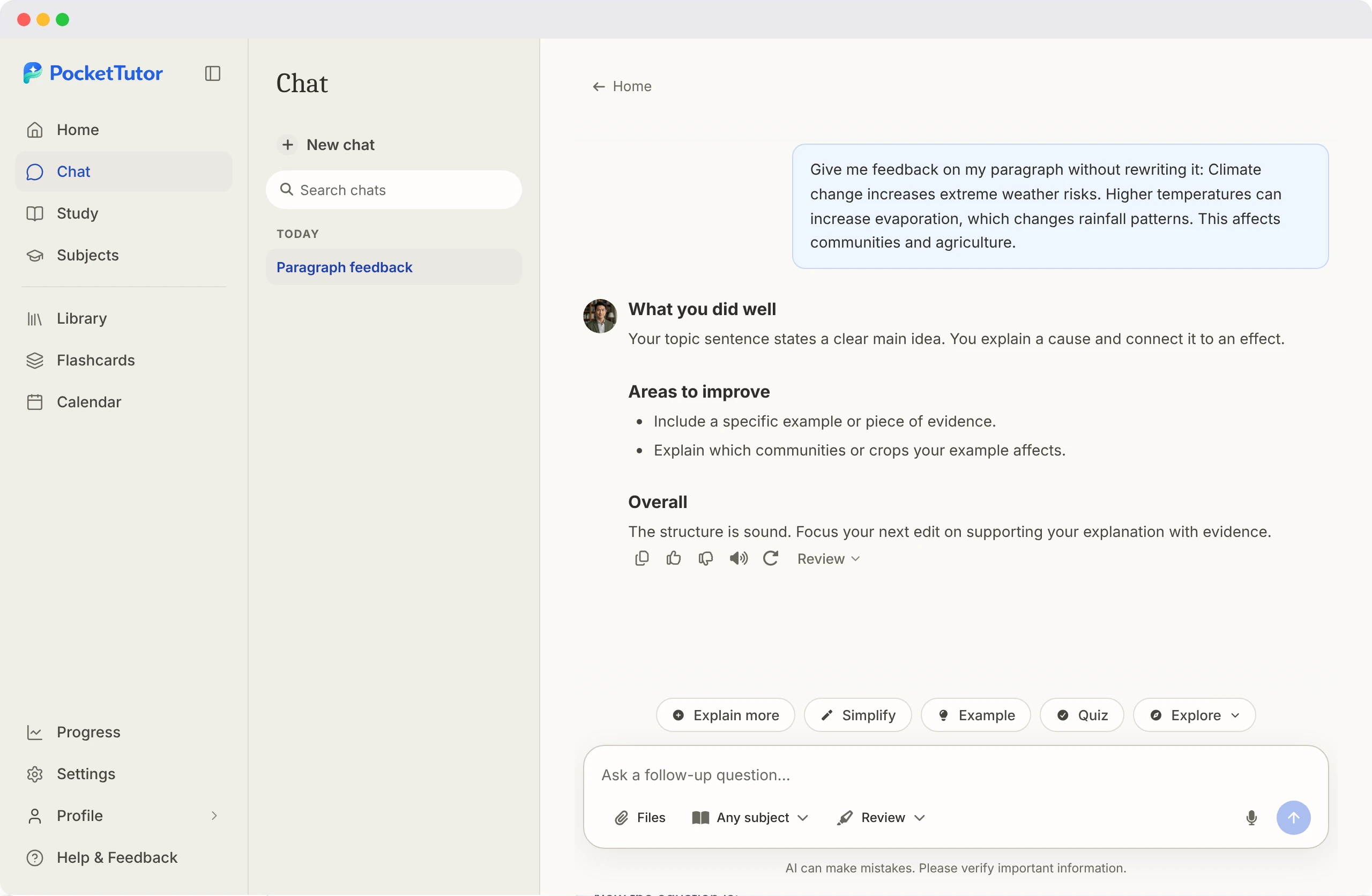
Task: Regenerate the tutor response
Action: (x=771, y=558)
